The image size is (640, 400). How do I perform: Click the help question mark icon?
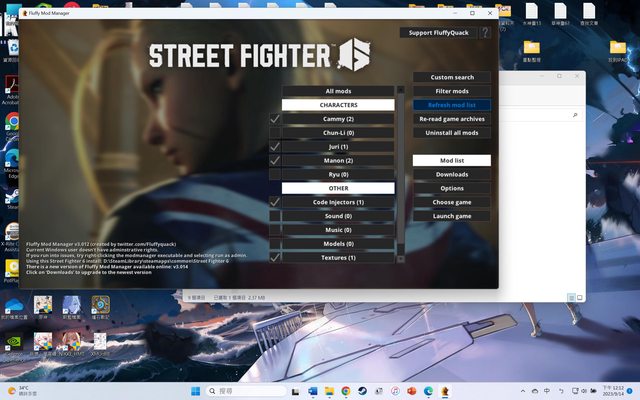[485, 33]
